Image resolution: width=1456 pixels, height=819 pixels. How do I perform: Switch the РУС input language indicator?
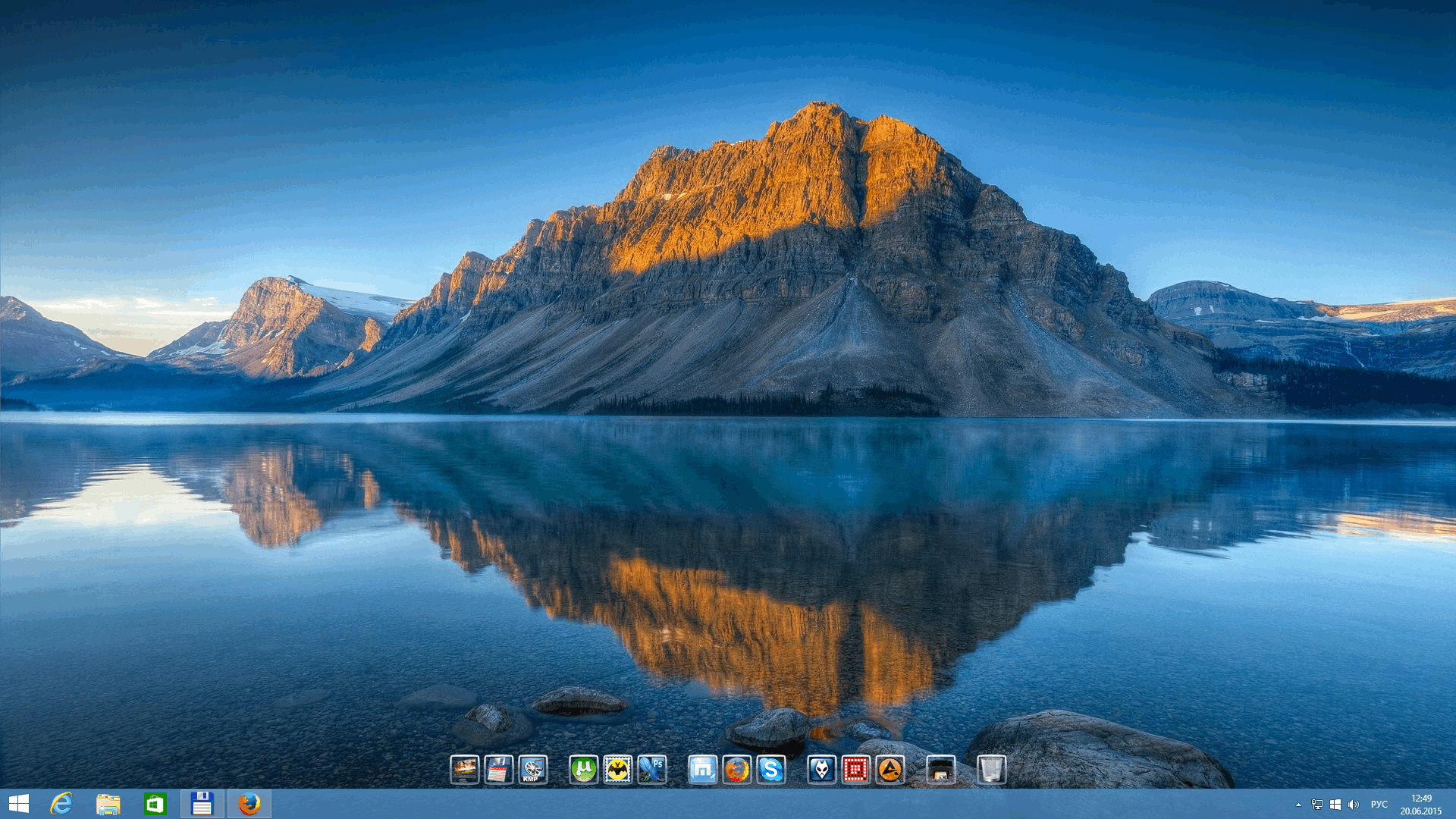pyautogui.click(x=1379, y=805)
